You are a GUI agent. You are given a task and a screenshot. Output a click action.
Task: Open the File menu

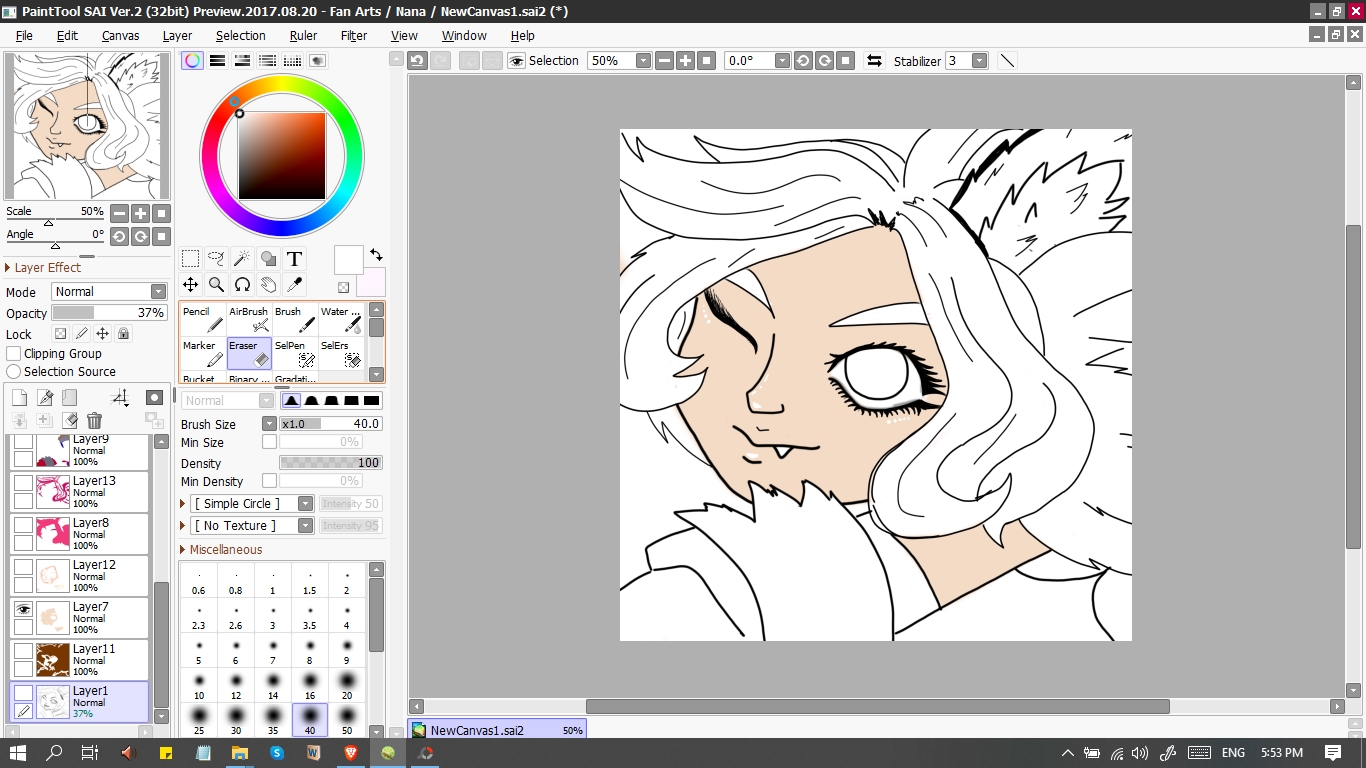24,35
